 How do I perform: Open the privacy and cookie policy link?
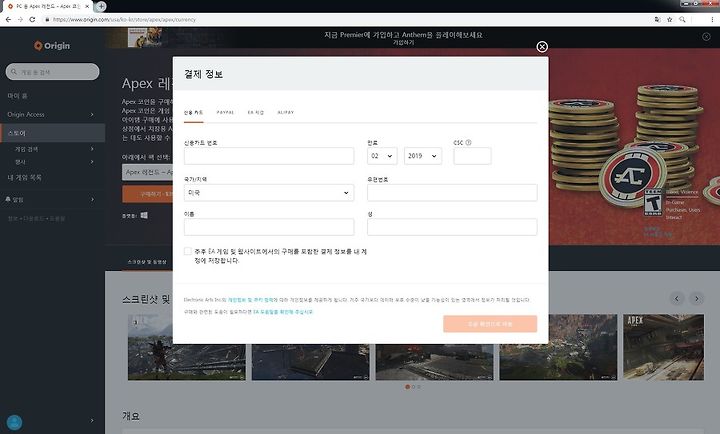(250, 300)
